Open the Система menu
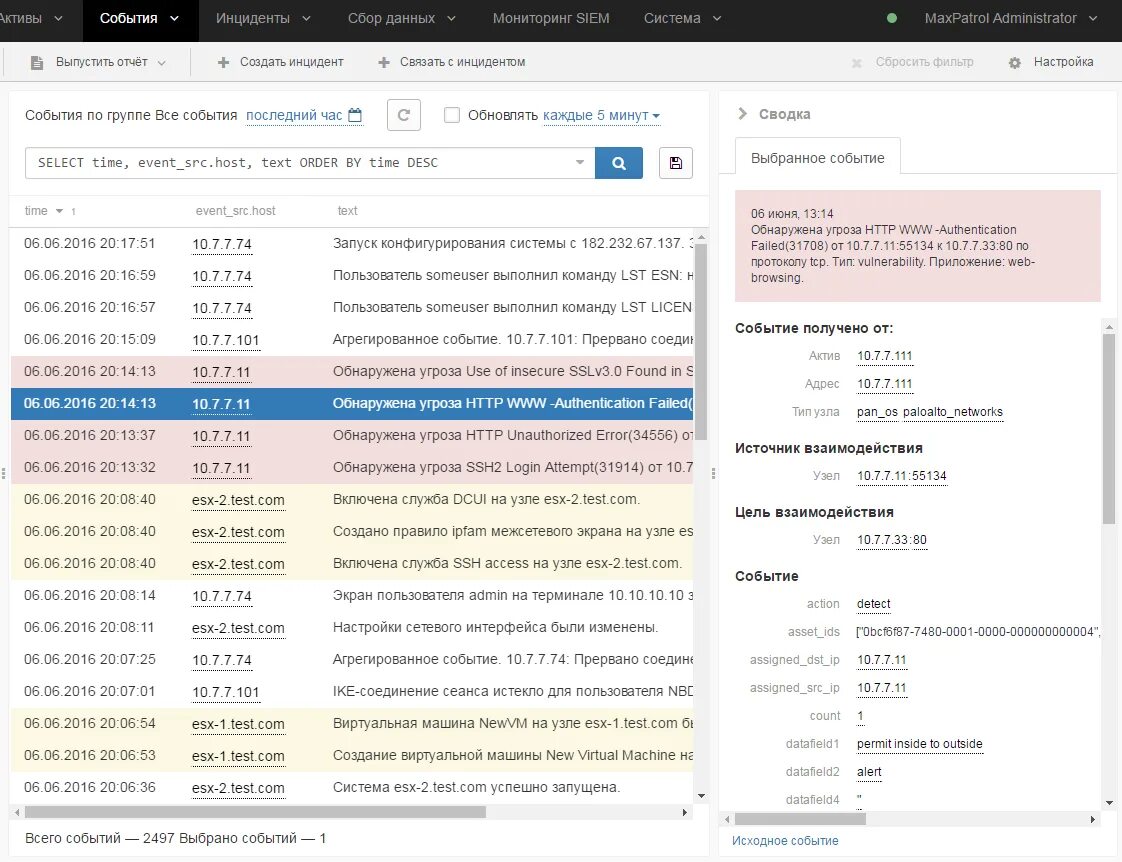This screenshot has width=1122, height=862. point(682,19)
